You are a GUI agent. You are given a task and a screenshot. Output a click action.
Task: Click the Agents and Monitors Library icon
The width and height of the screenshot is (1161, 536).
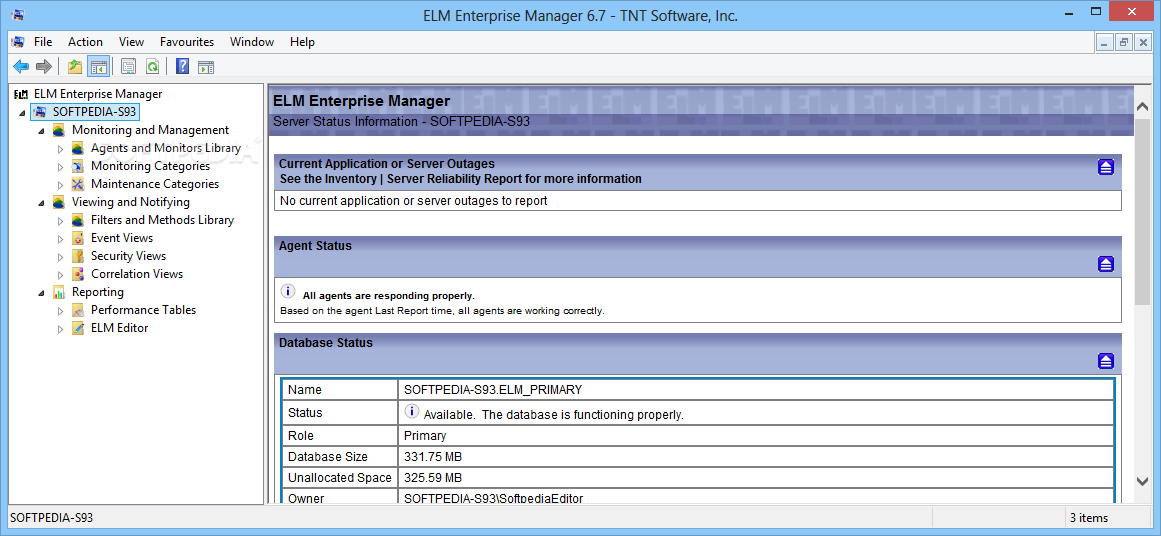click(x=78, y=148)
